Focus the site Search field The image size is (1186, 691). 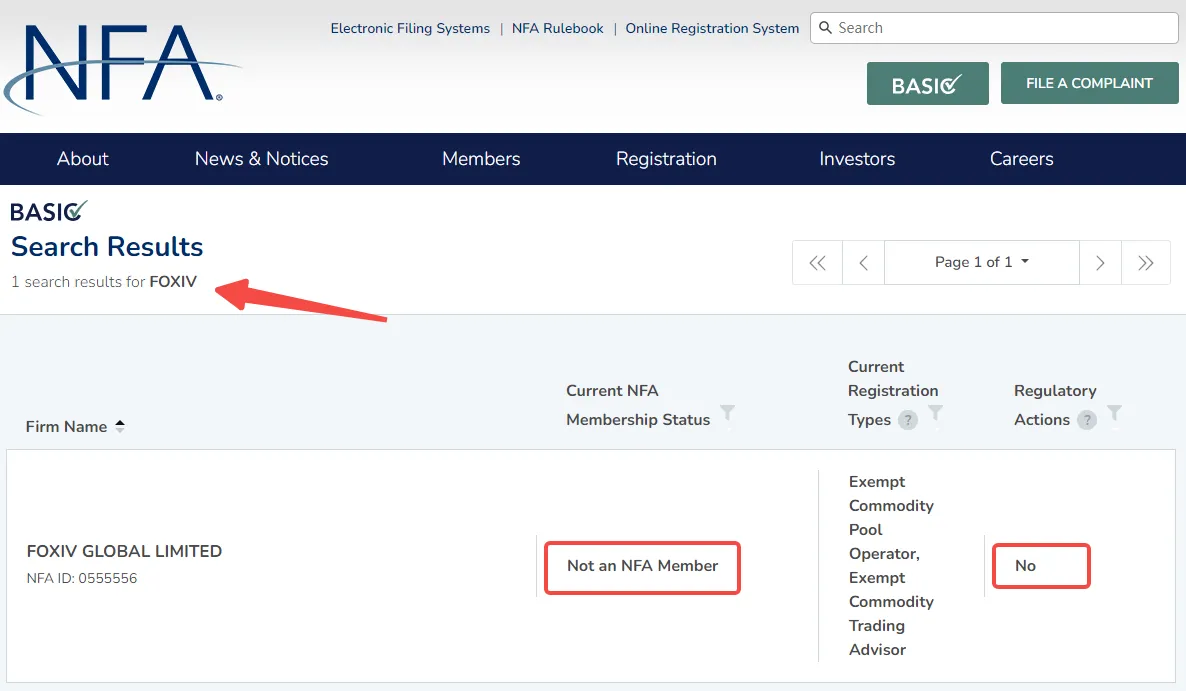click(994, 28)
